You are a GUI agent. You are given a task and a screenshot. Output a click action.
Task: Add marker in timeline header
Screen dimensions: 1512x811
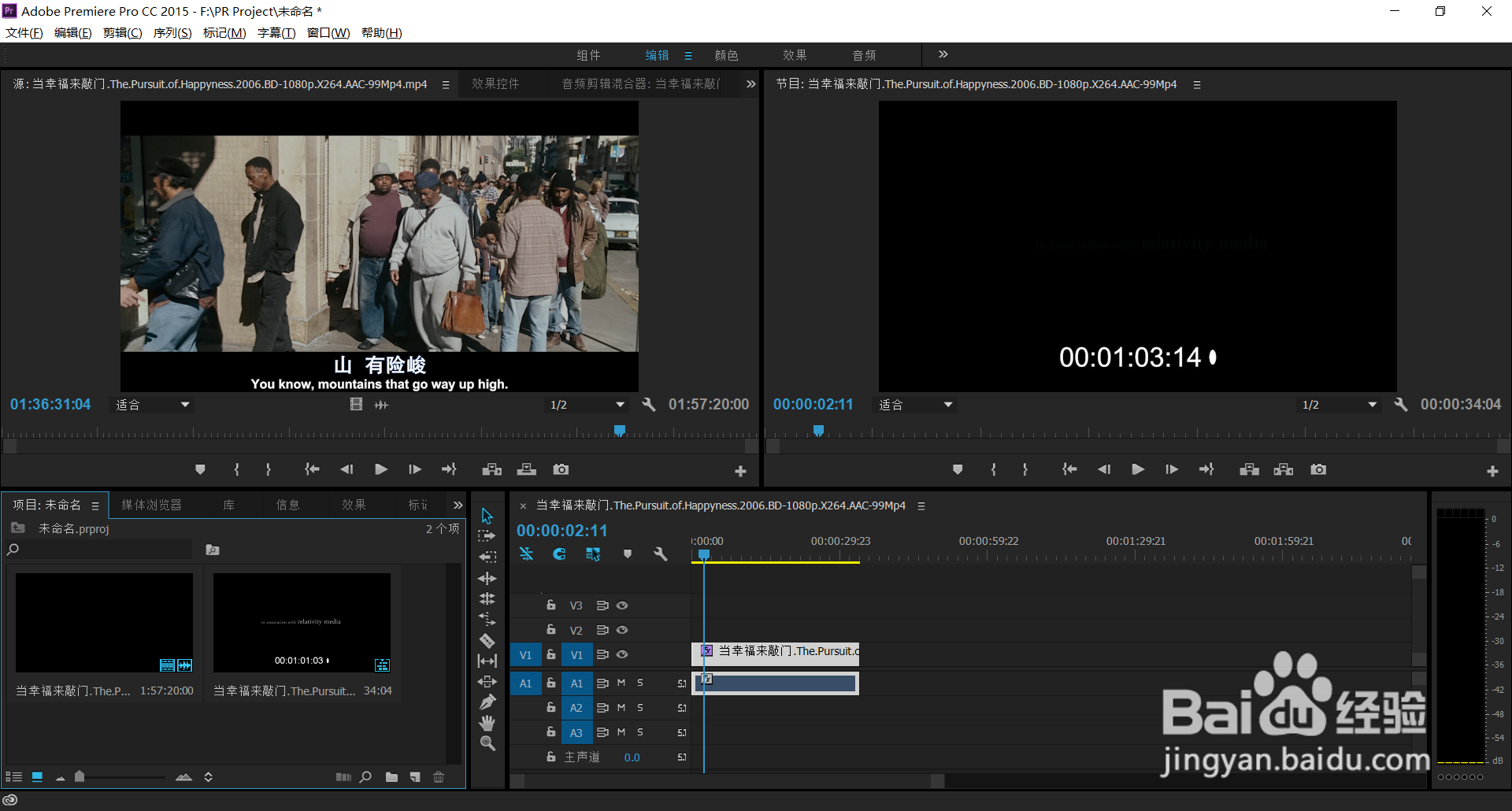(x=628, y=554)
